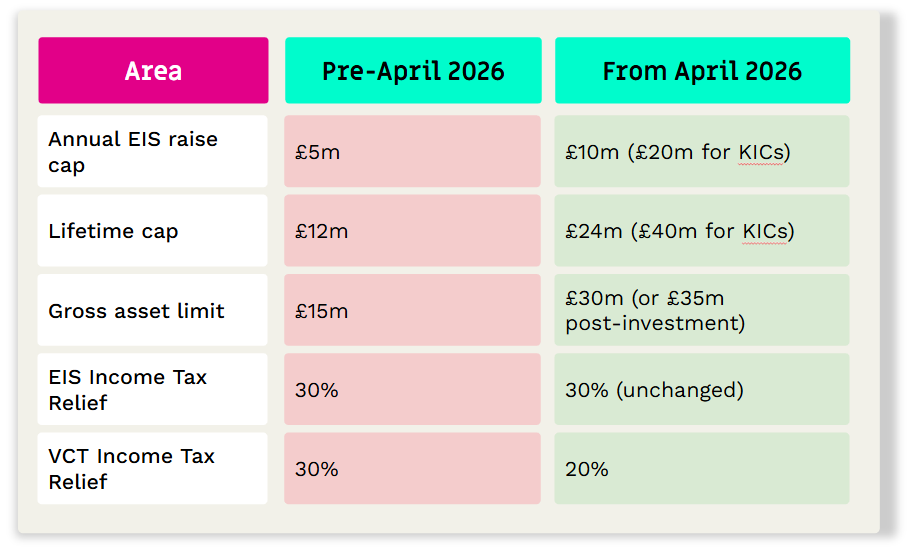
Task: Select the From April 2026 column header
Action: coord(702,71)
